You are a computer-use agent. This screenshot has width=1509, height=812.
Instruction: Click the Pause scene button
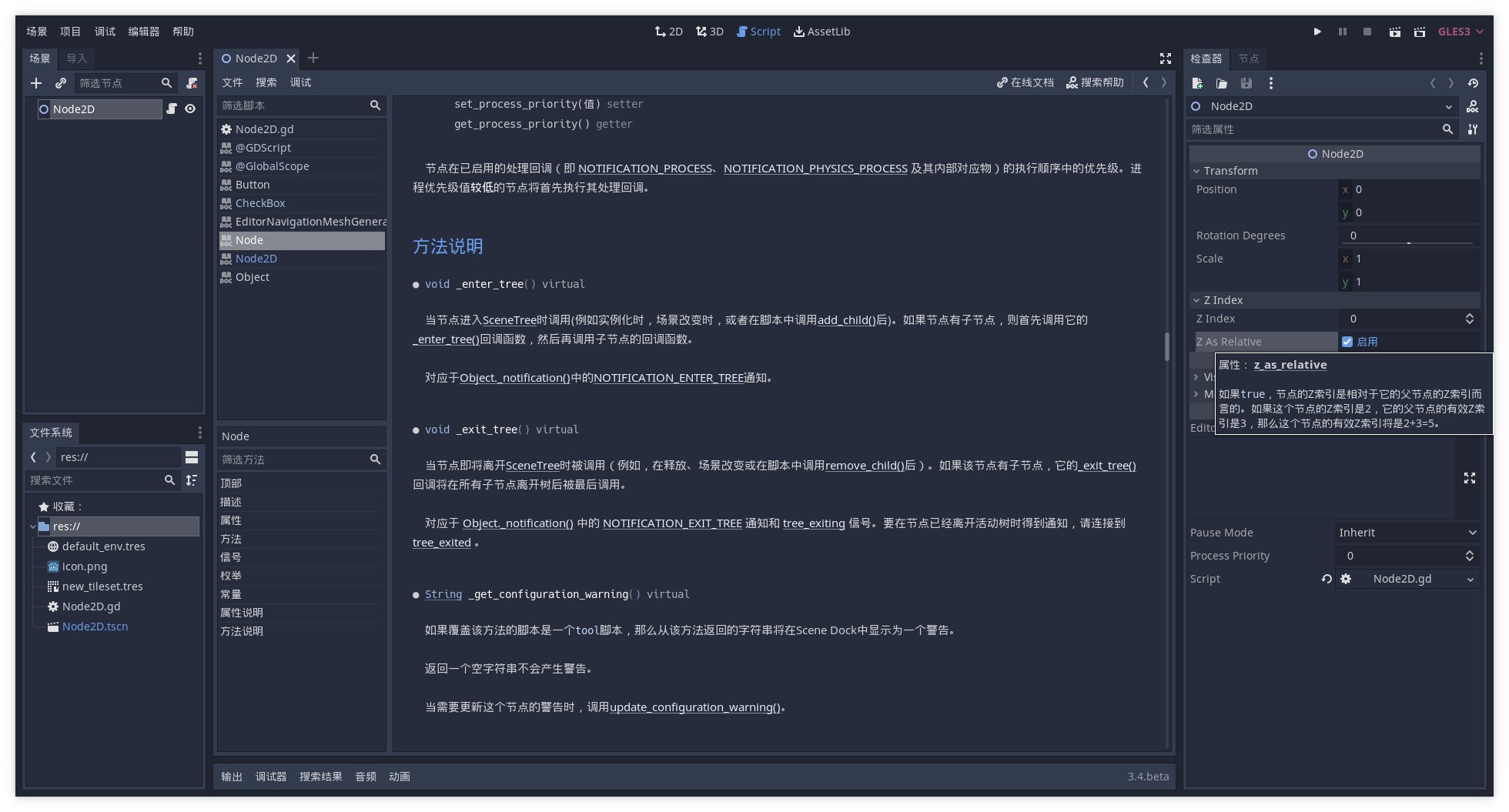coord(1343,32)
